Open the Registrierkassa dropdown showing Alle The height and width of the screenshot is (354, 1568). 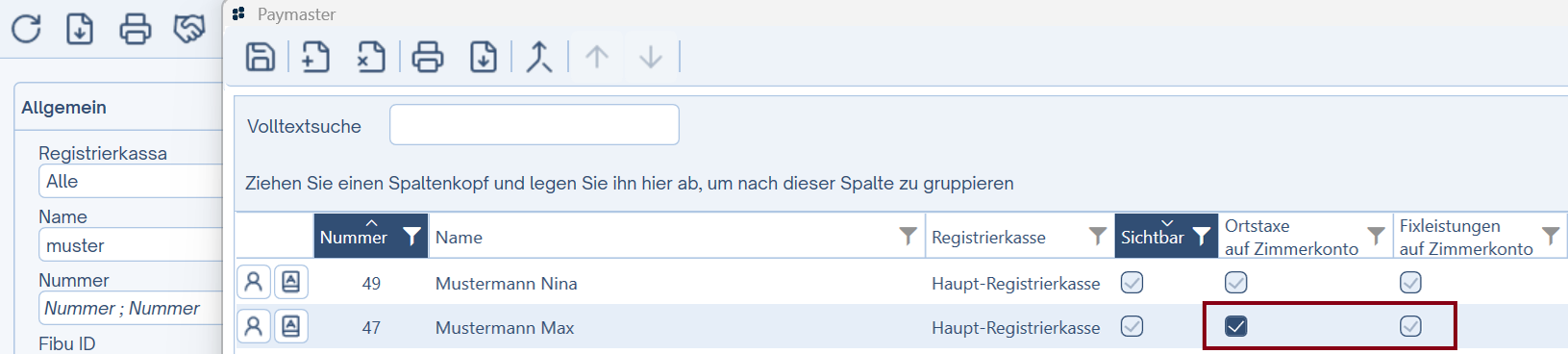coord(131,181)
